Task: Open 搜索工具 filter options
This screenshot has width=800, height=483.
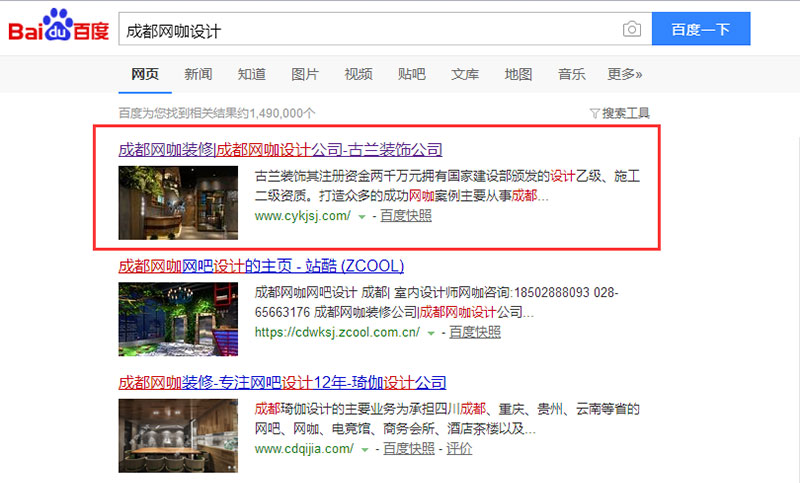Action: [619, 113]
